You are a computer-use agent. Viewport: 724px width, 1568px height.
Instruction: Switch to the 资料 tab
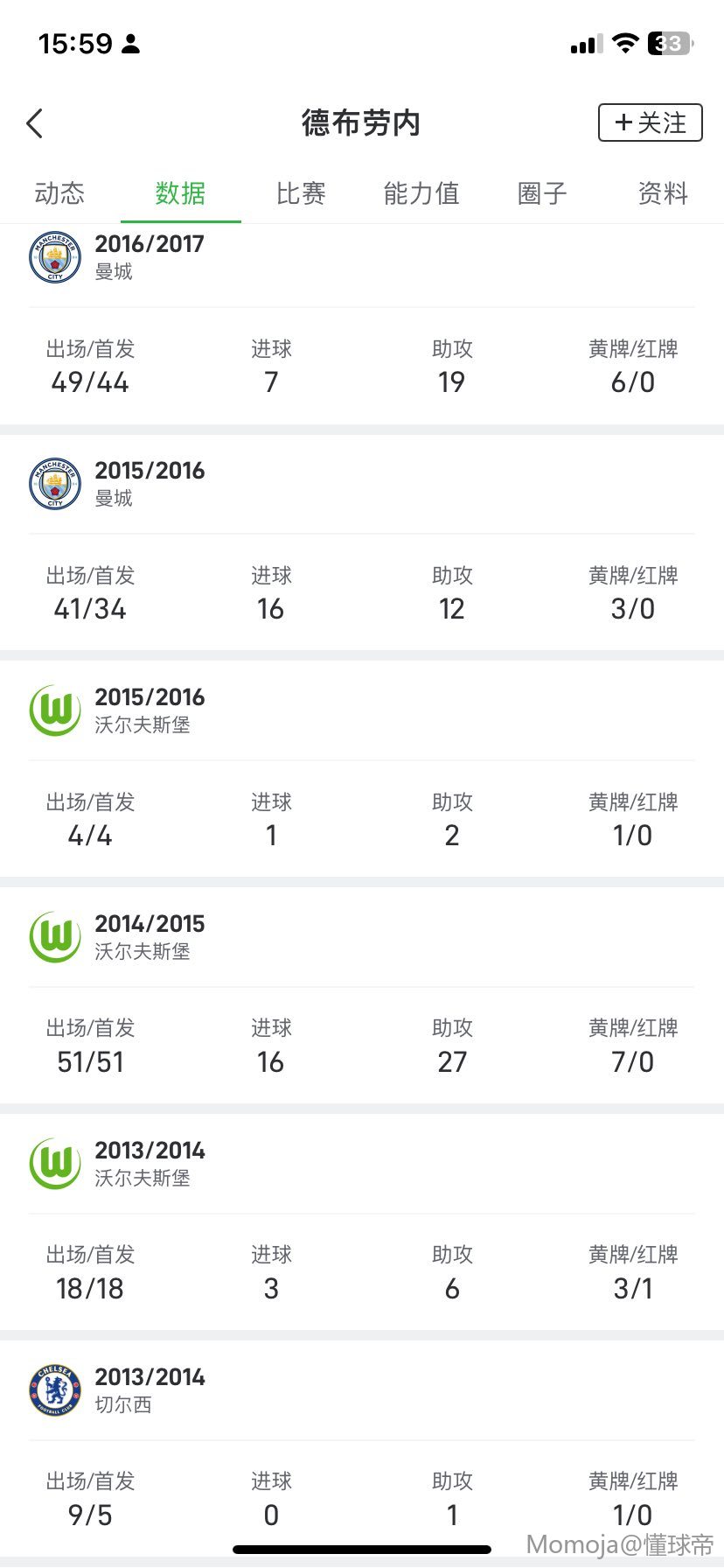tap(663, 193)
